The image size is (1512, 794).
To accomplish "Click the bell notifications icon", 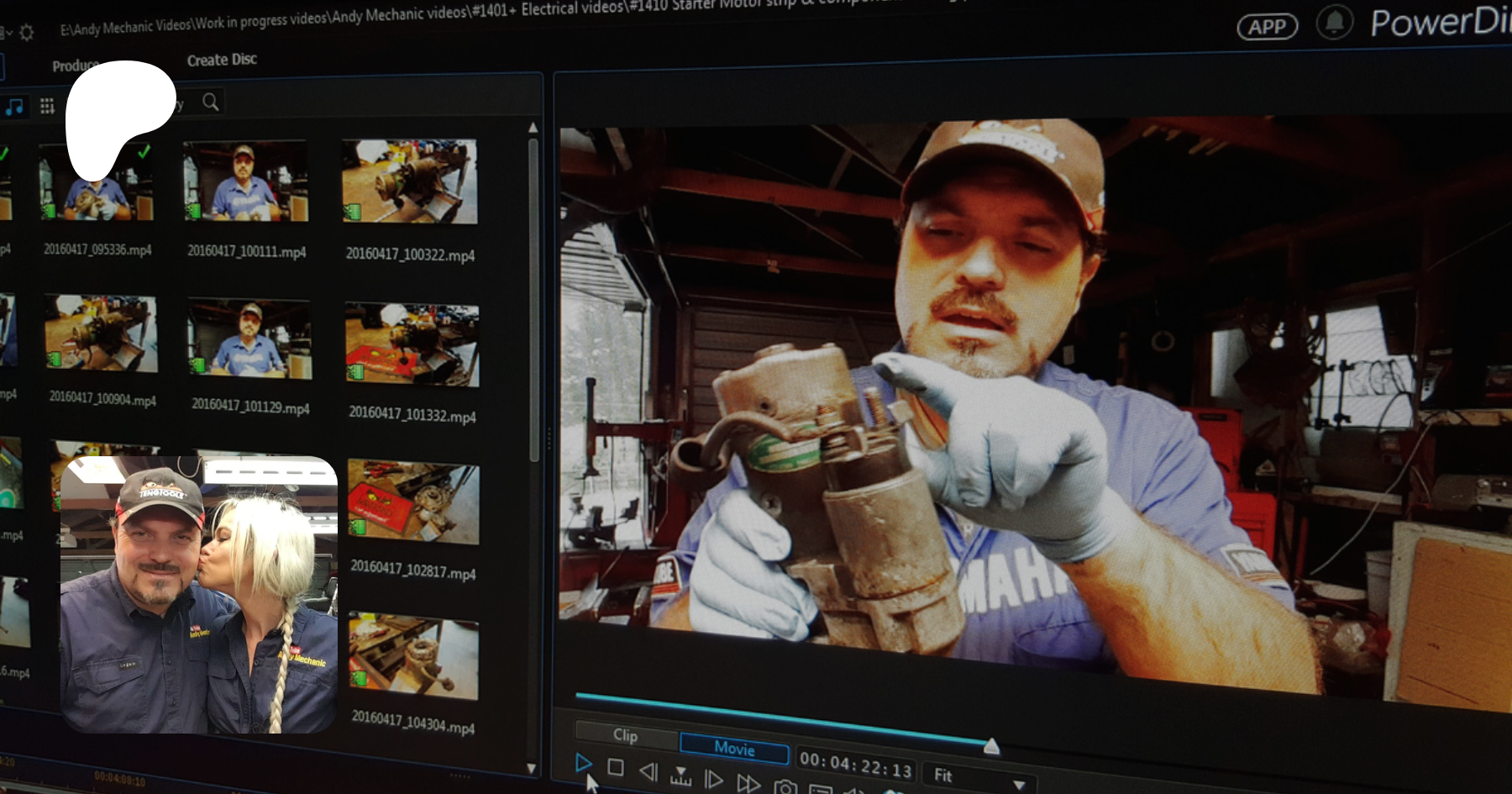I will click(x=1334, y=23).
